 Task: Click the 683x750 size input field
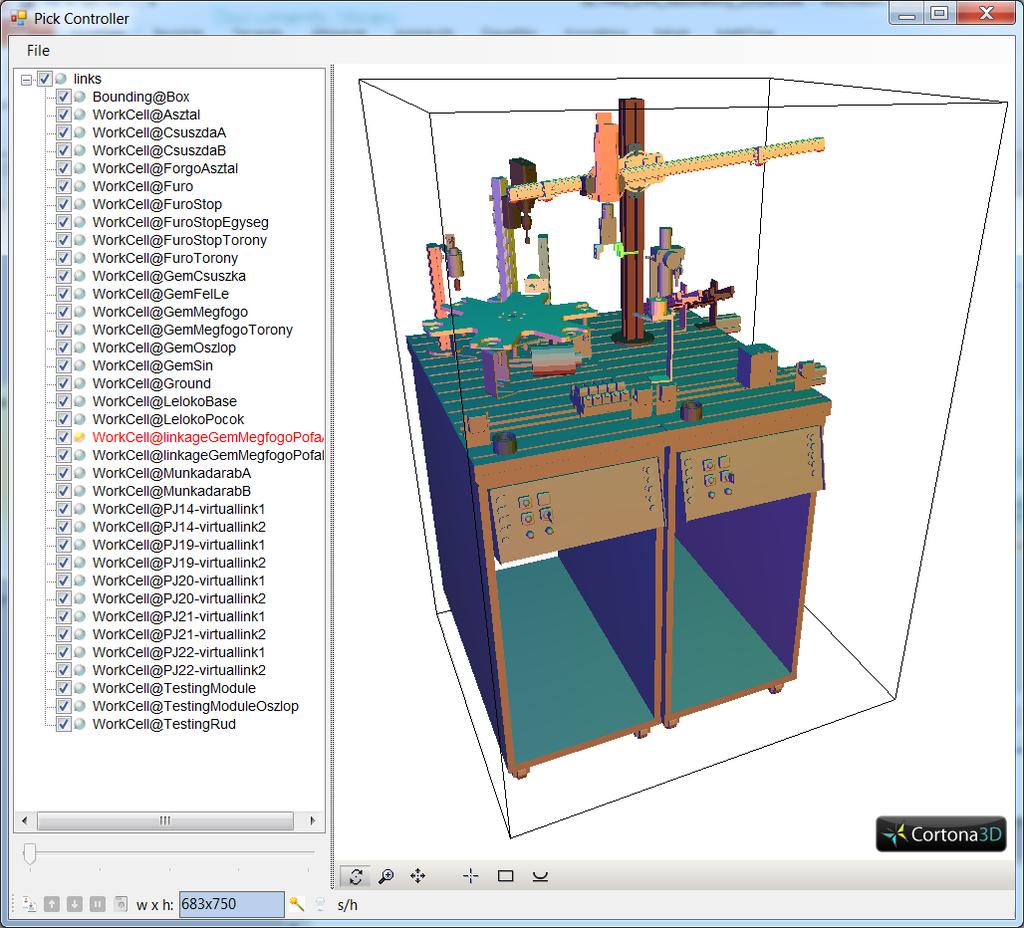pos(232,904)
